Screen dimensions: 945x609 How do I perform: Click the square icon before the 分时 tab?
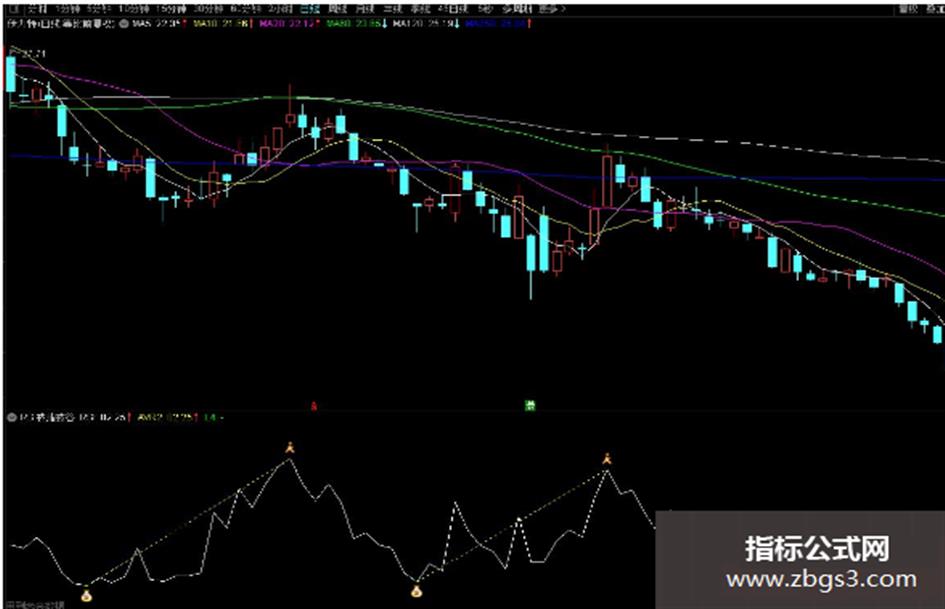coord(14,9)
